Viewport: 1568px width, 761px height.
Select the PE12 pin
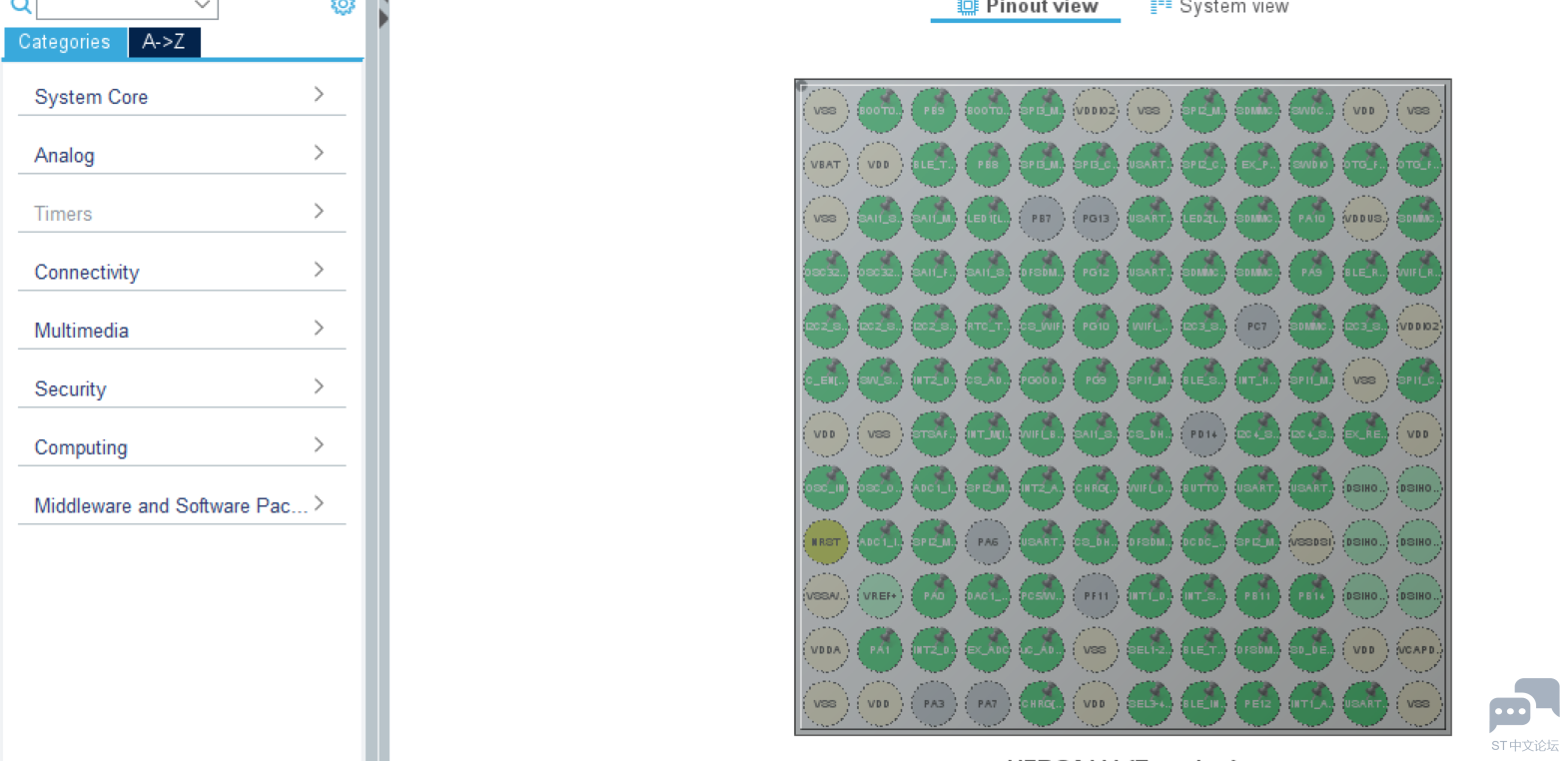tap(1257, 704)
